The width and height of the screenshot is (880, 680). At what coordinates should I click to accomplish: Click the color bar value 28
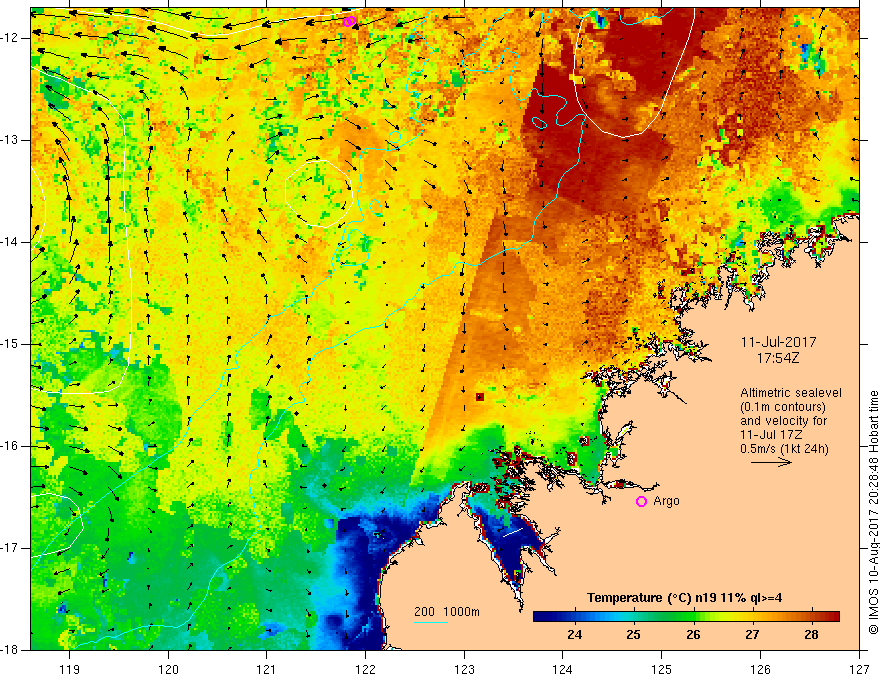click(811, 635)
